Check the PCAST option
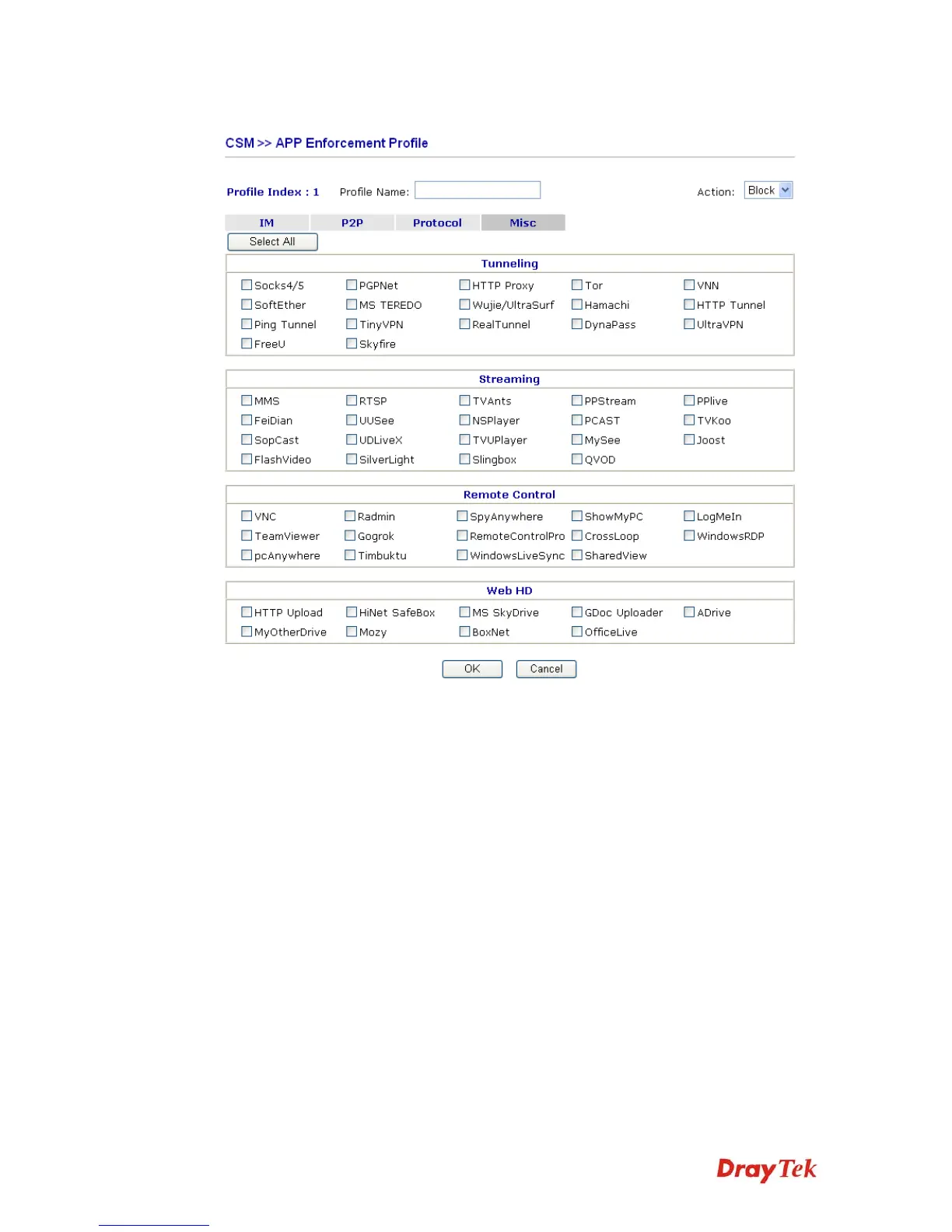Viewport: 952px width, 1232px height. coord(577,420)
